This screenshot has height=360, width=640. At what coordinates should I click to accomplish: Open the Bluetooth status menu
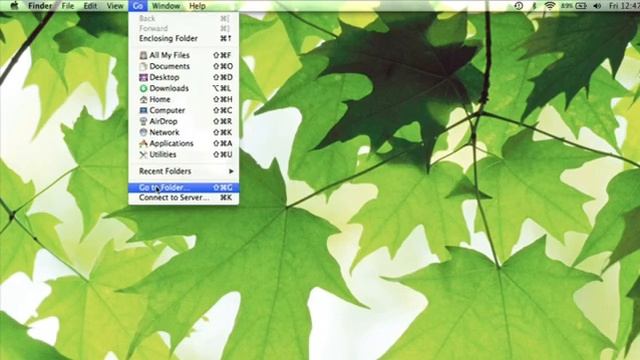534,6
